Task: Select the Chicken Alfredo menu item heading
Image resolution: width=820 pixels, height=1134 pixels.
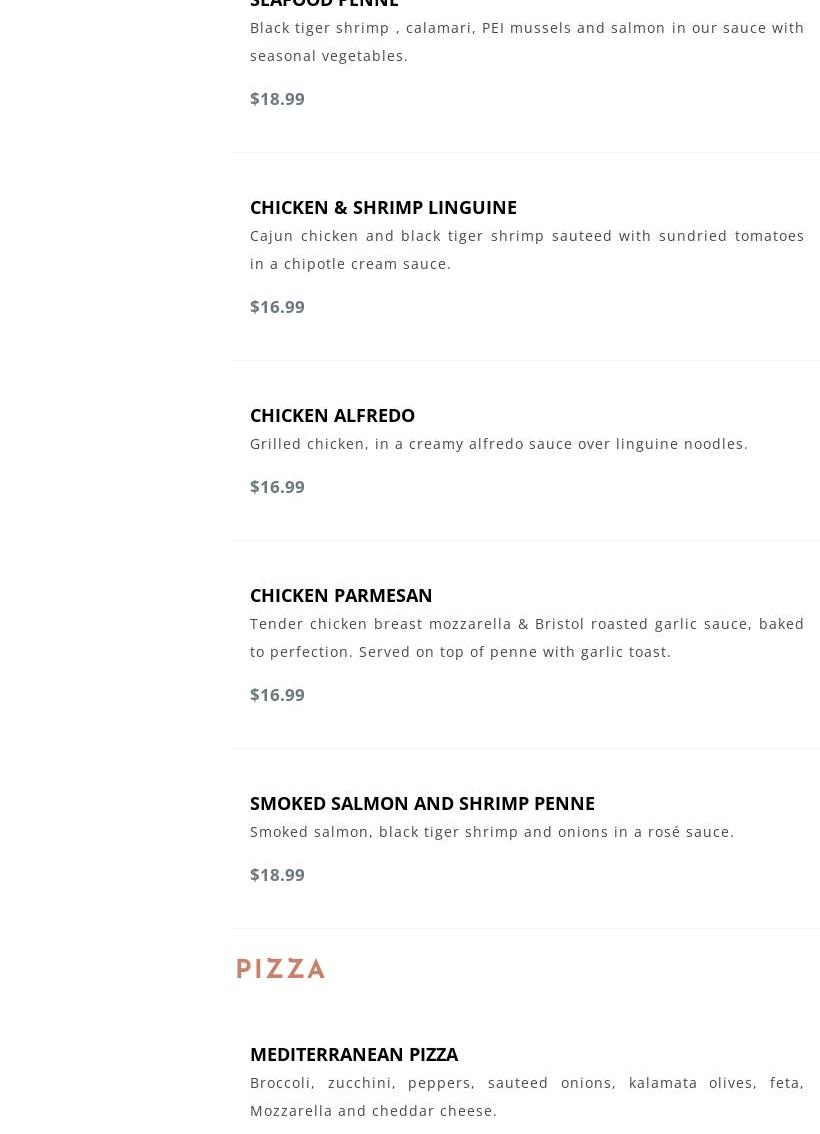Action: [x=332, y=415]
